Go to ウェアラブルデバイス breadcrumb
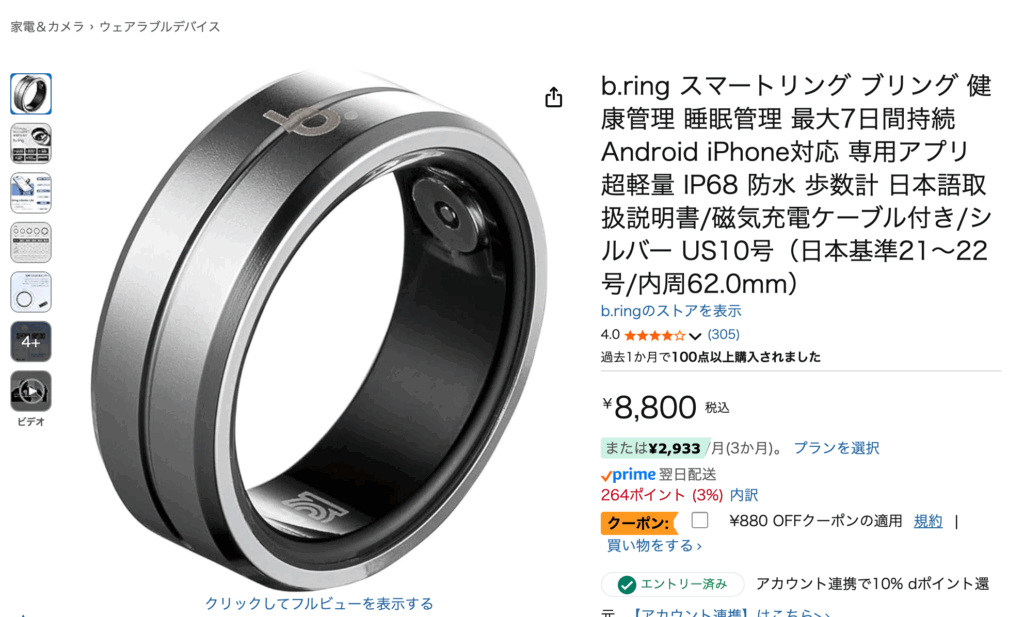1024x617 pixels. [x=159, y=27]
